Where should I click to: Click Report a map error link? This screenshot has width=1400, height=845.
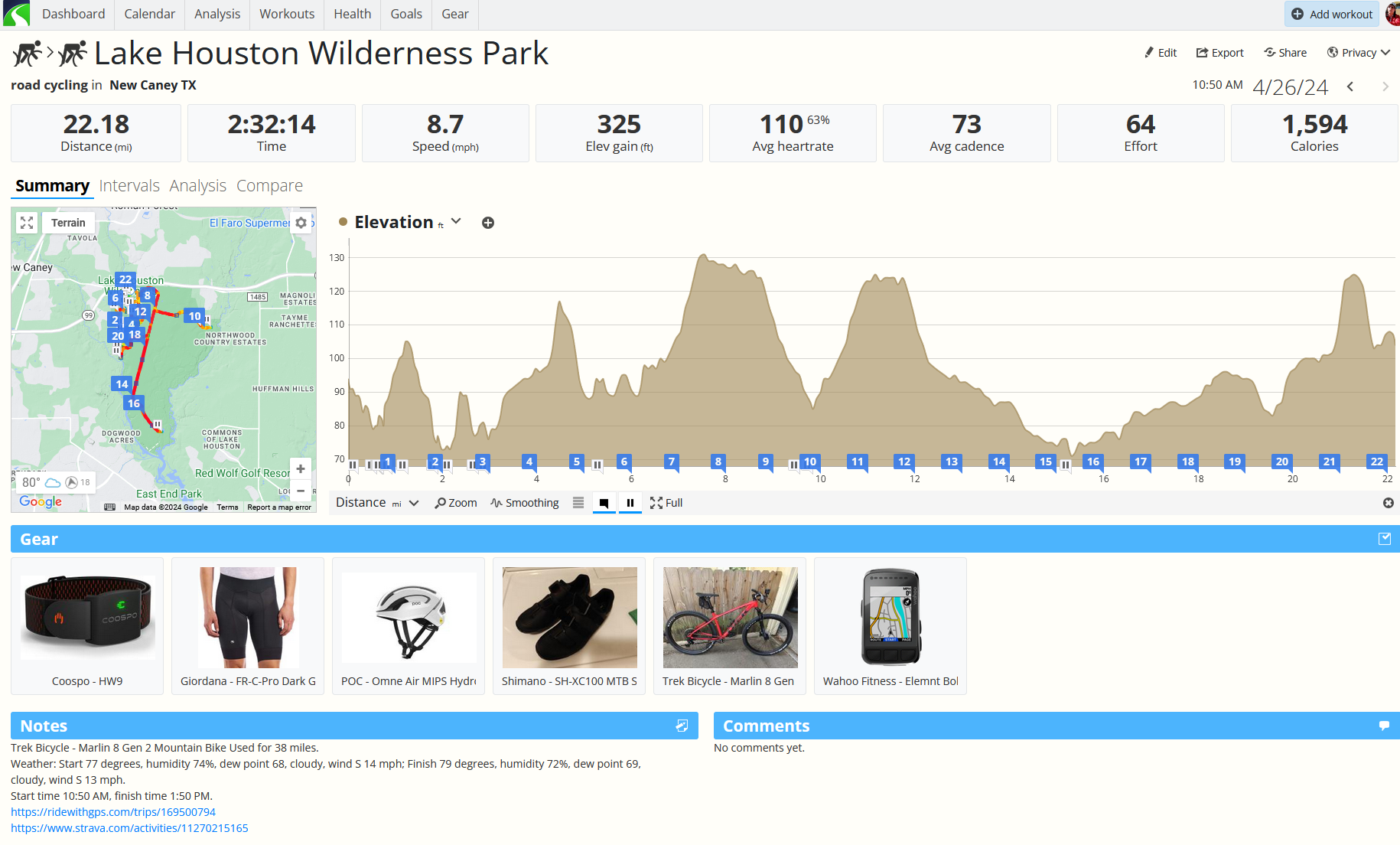coord(279,507)
